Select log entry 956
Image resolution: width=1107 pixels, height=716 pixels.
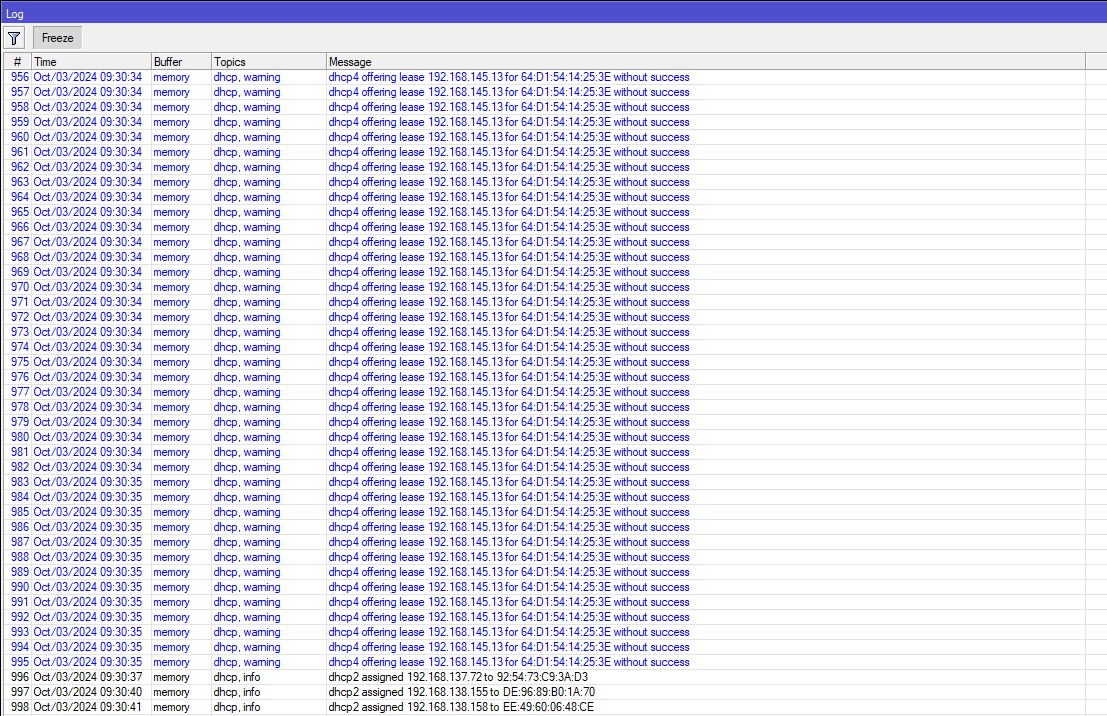coord(400,77)
